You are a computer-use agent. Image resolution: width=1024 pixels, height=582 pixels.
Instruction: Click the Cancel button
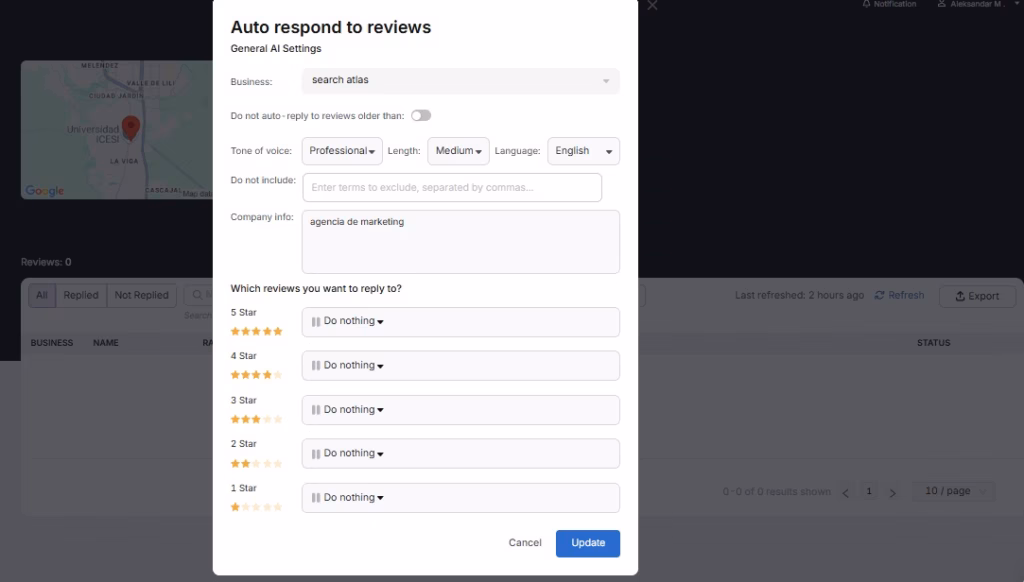point(524,543)
